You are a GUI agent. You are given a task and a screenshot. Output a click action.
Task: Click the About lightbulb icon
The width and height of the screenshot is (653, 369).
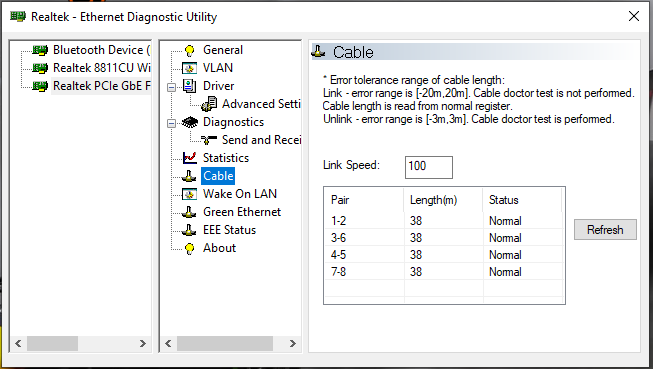189,248
